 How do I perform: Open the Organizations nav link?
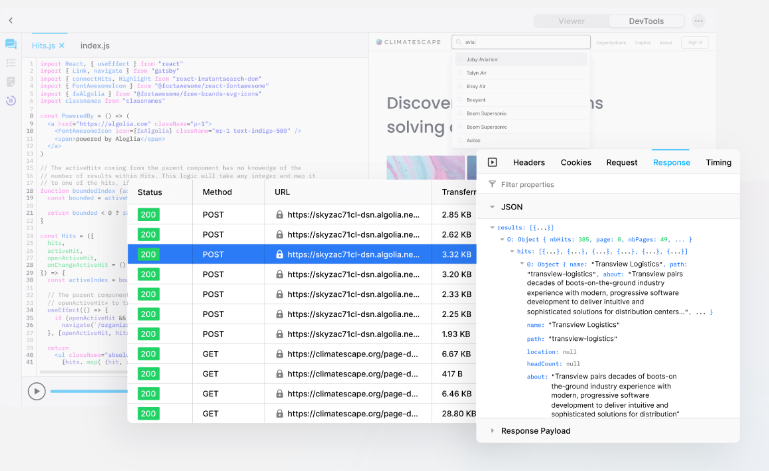(x=611, y=43)
